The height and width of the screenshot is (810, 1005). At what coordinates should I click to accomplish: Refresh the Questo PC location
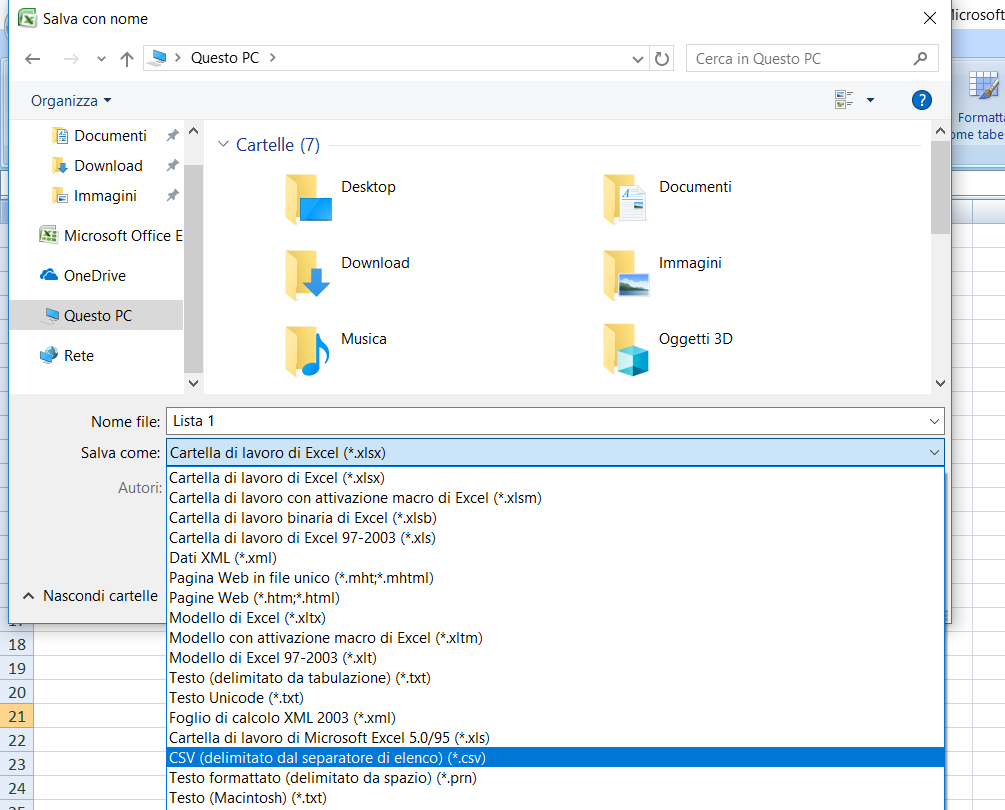point(661,59)
